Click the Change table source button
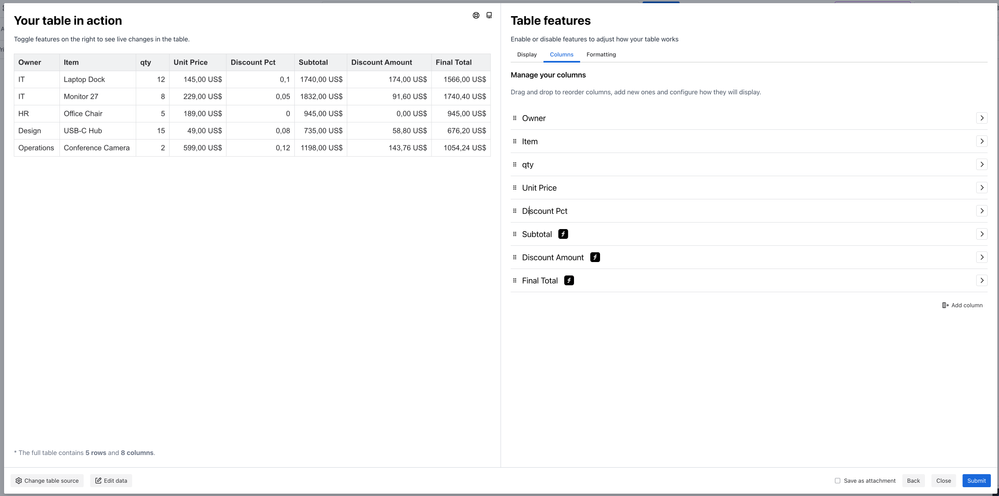 (x=47, y=481)
